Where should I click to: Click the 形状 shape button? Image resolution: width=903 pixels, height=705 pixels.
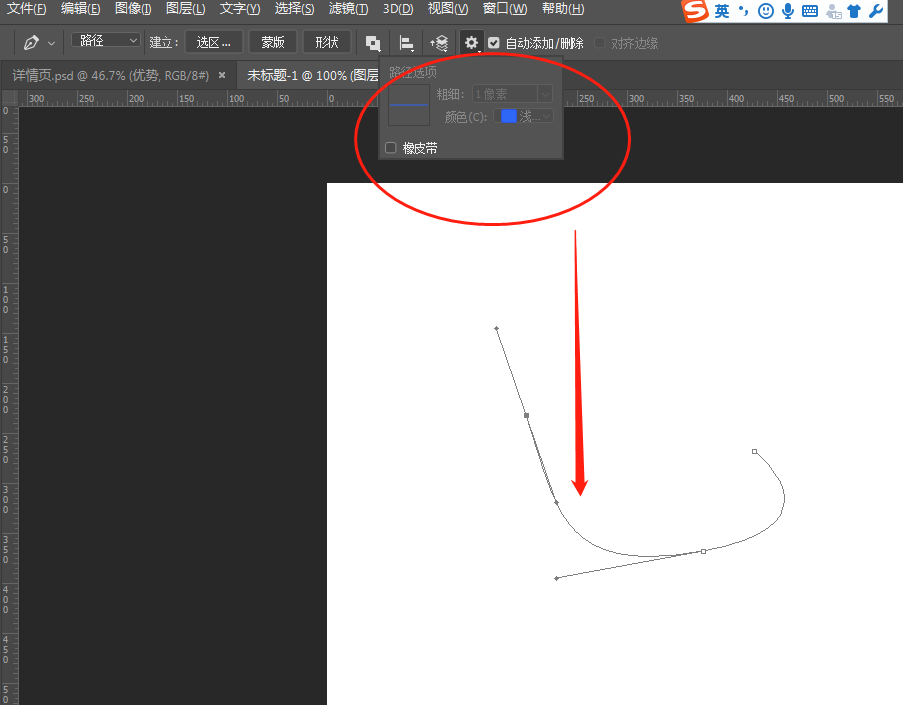point(327,43)
